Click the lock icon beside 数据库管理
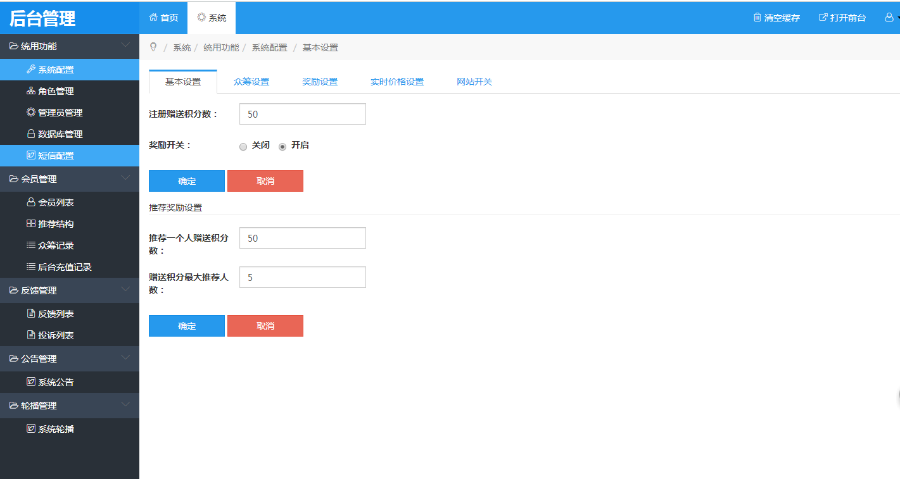 [x=31, y=134]
